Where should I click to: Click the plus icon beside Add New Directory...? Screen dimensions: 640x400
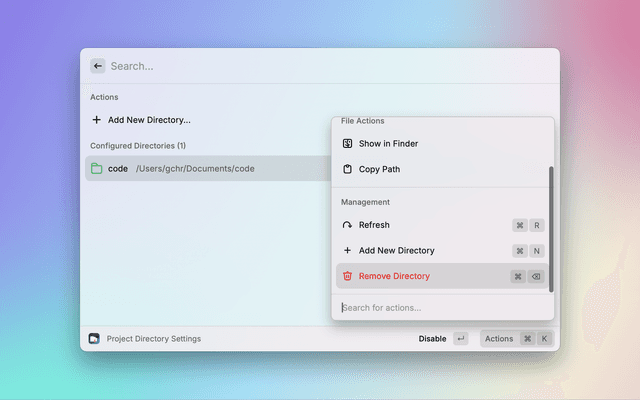97,120
